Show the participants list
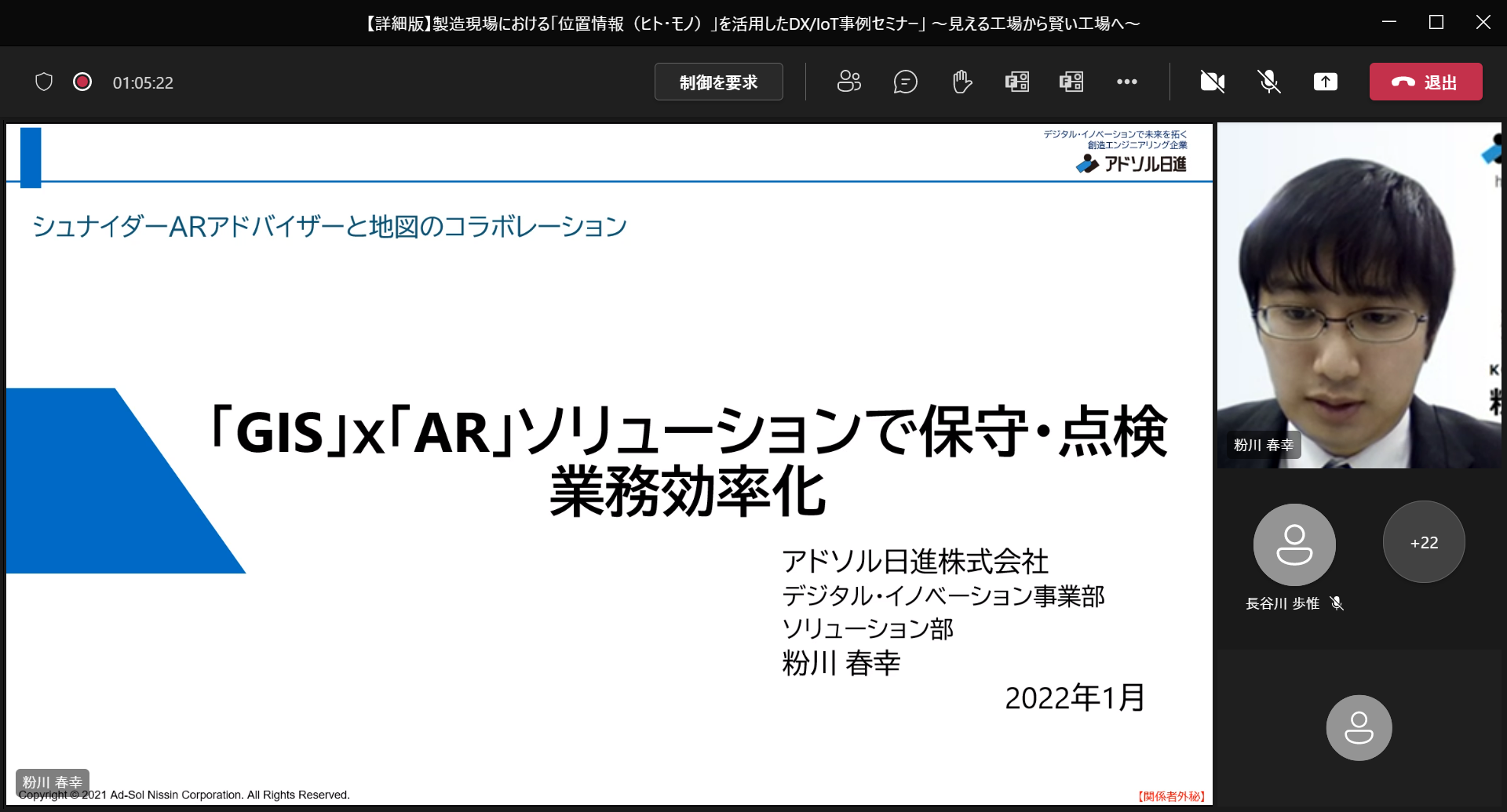1507x812 pixels. coord(848,82)
